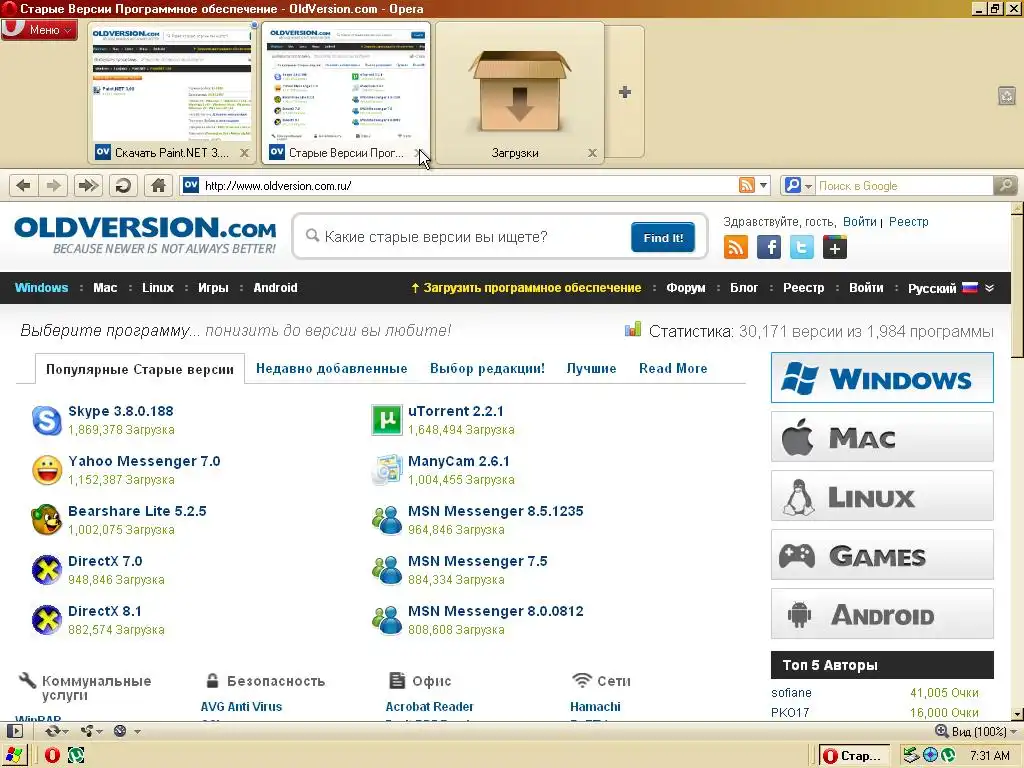The width and height of the screenshot is (1024, 768).
Task: Switch to the Лучшие tab
Action: click(591, 368)
